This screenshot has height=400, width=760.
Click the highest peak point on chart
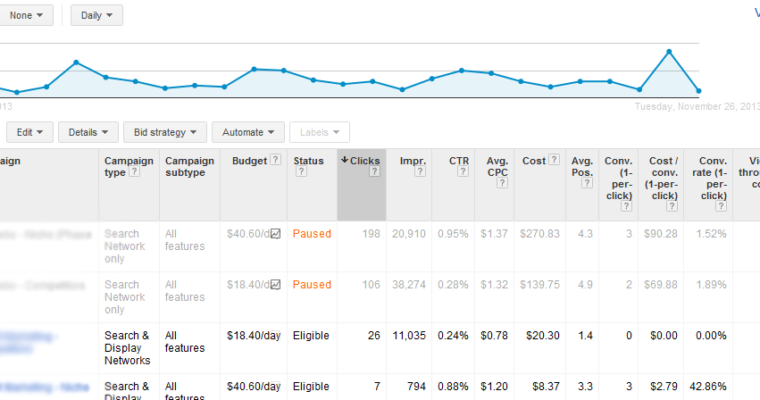click(669, 51)
